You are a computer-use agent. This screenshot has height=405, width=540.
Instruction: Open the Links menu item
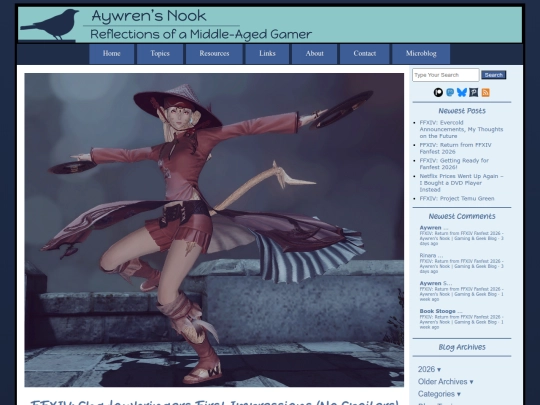pyautogui.click(x=267, y=54)
